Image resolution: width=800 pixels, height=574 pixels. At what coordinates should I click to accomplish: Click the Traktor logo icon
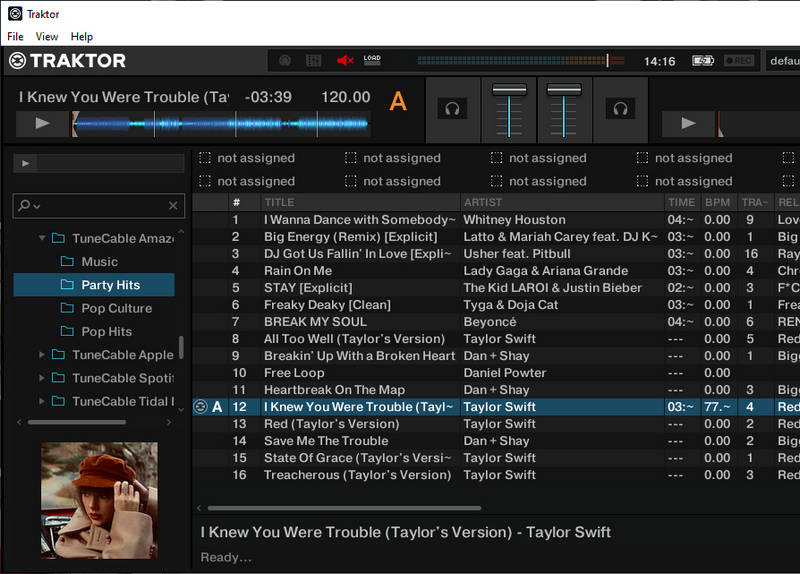[x=17, y=61]
